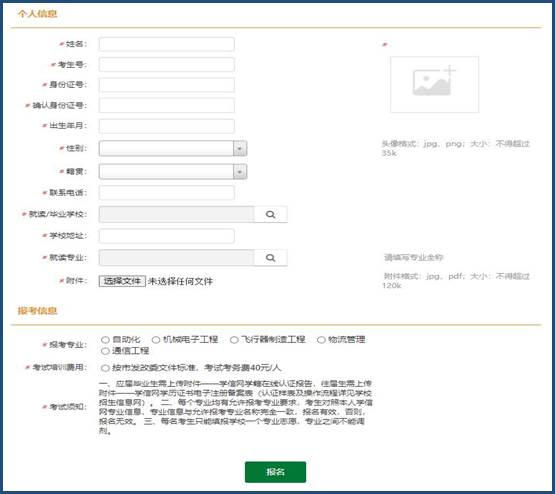This screenshot has width=555, height=494.
Task: Open the 性别 dropdown arrow
Action: pos(240,148)
